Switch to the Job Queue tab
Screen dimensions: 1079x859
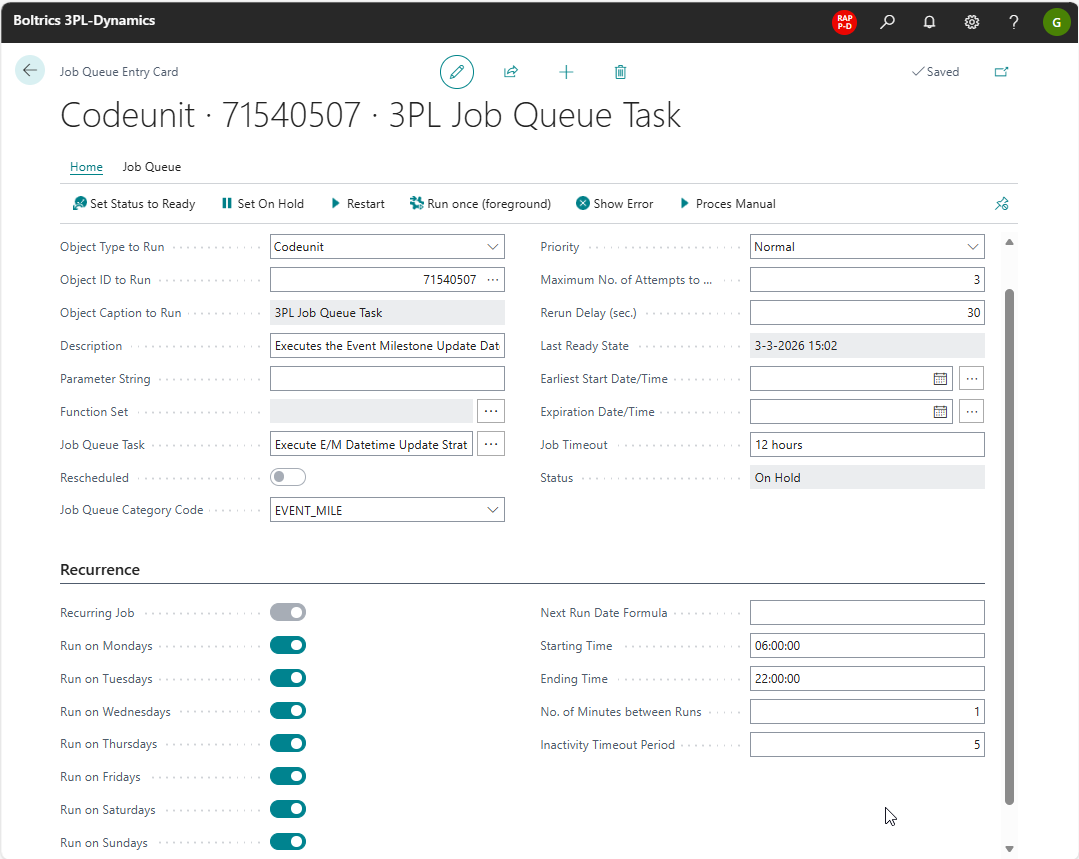(x=151, y=167)
